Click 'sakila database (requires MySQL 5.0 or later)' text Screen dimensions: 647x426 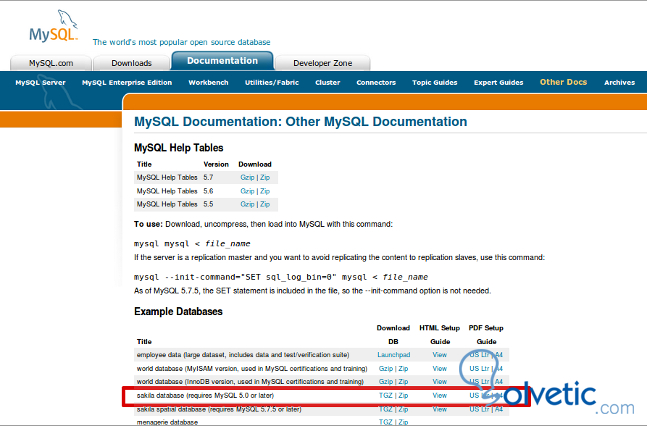[x=205, y=395]
